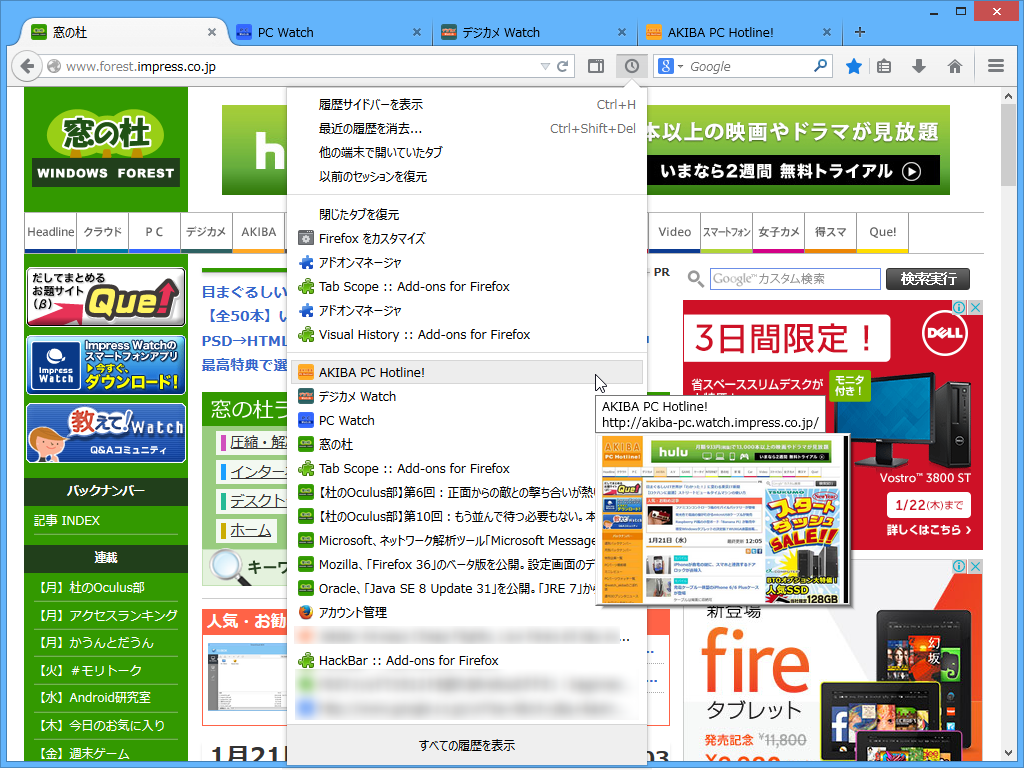Click the tab groups icon beside the address bar

(x=595, y=66)
